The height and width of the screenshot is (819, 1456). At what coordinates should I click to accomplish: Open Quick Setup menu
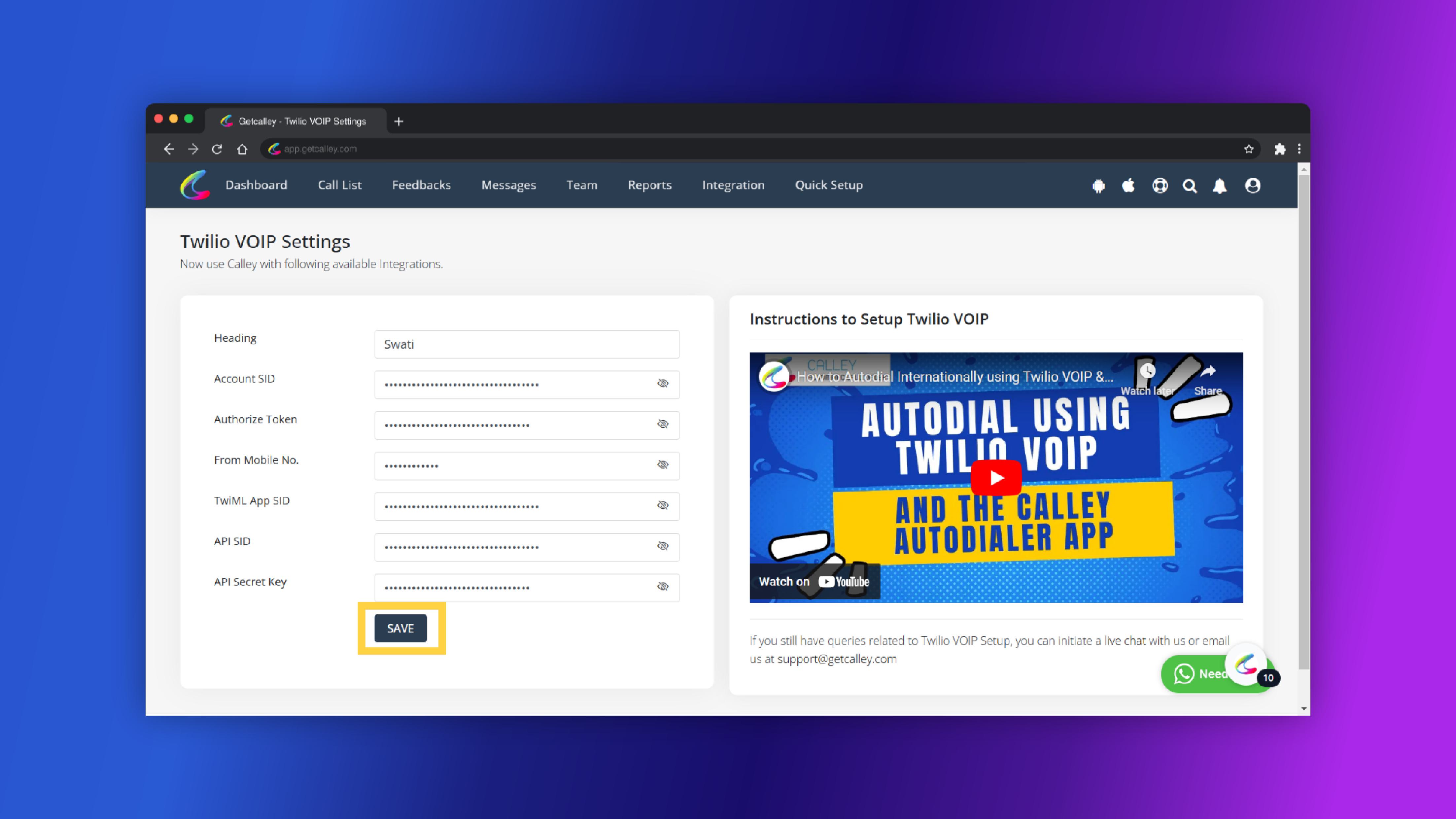tap(829, 185)
